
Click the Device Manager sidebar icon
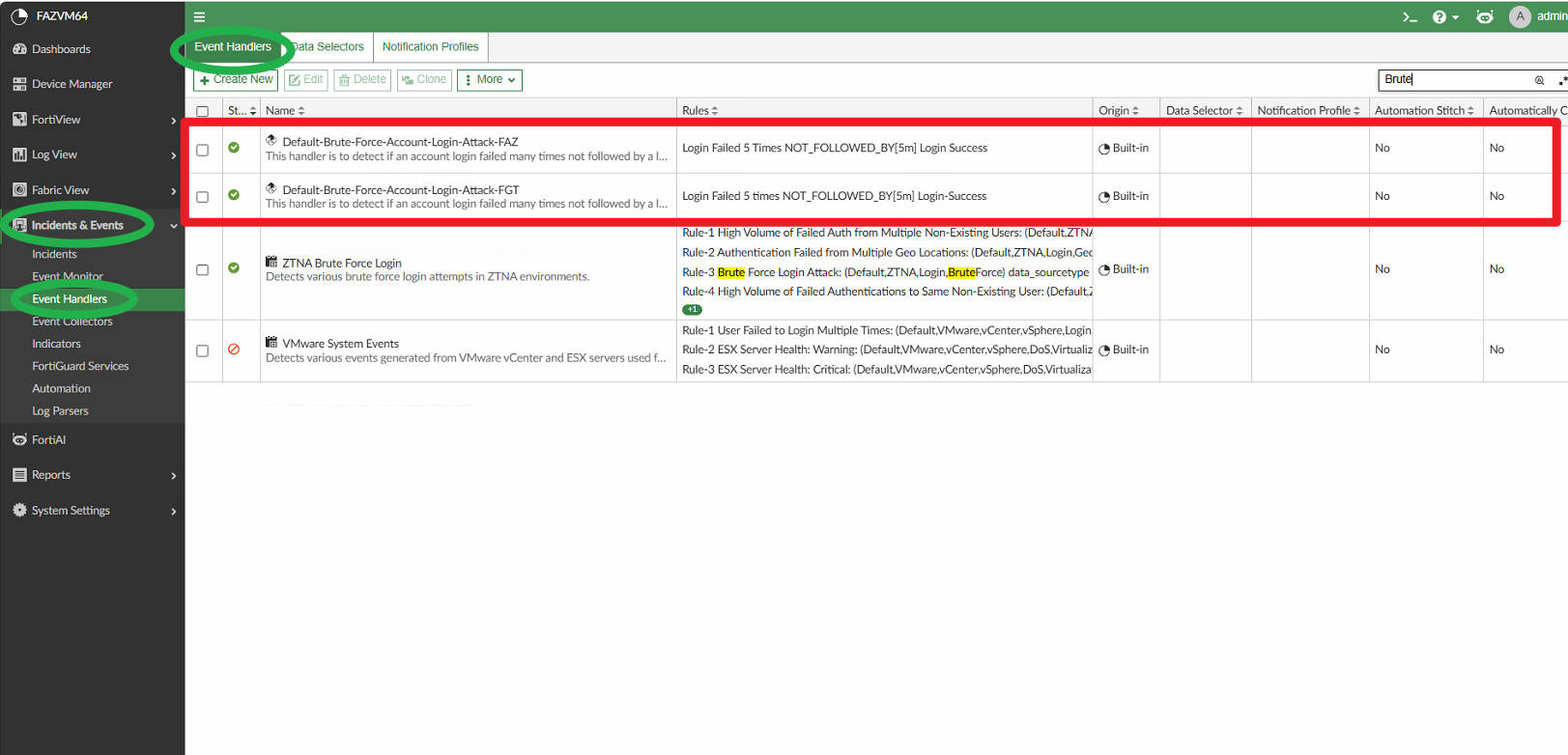click(19, 84)
